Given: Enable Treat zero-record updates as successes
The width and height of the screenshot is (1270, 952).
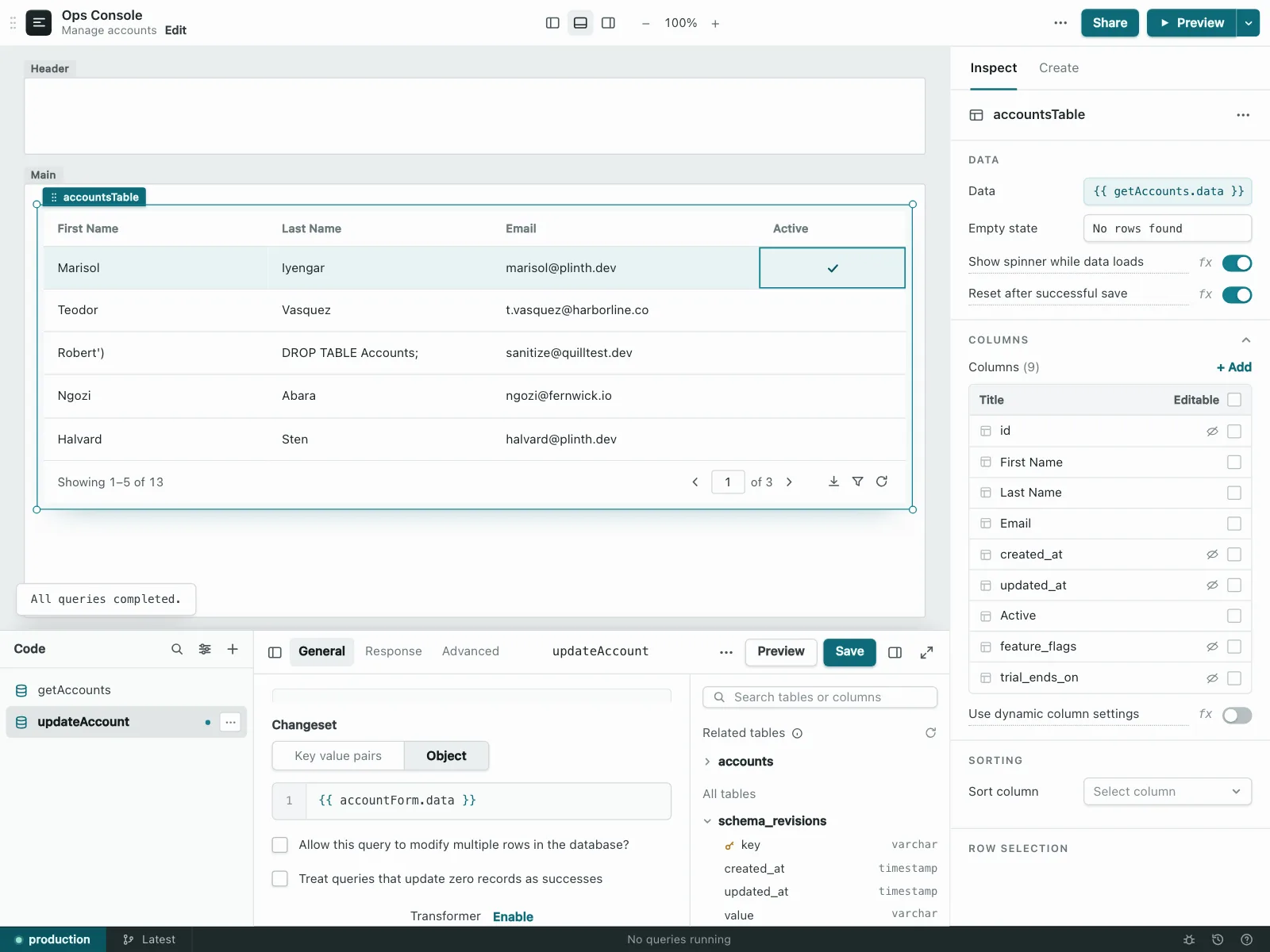Looking at the screenshot, I should coord(280,879).
